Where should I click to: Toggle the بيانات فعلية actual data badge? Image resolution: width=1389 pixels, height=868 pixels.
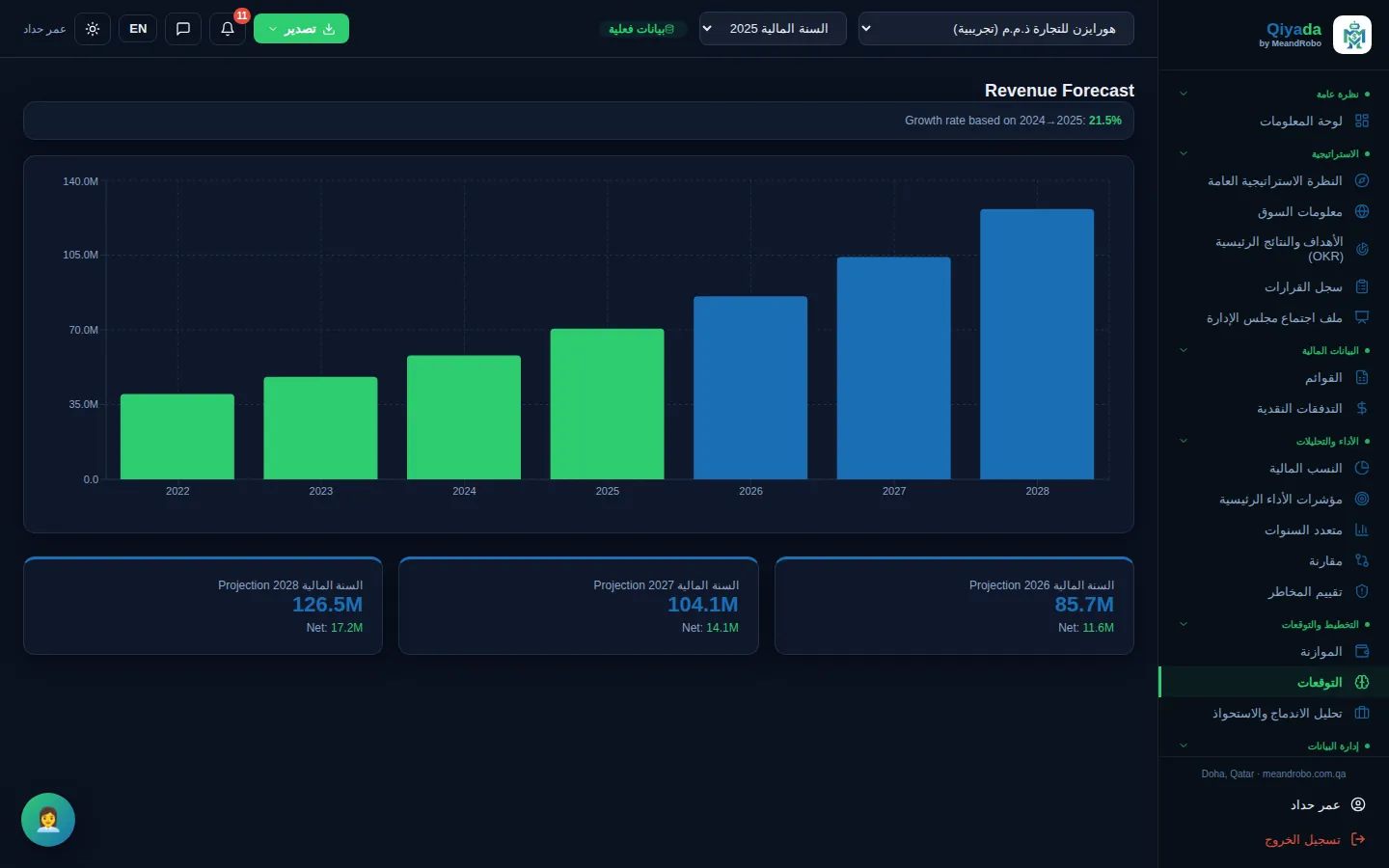click(642, 29)
